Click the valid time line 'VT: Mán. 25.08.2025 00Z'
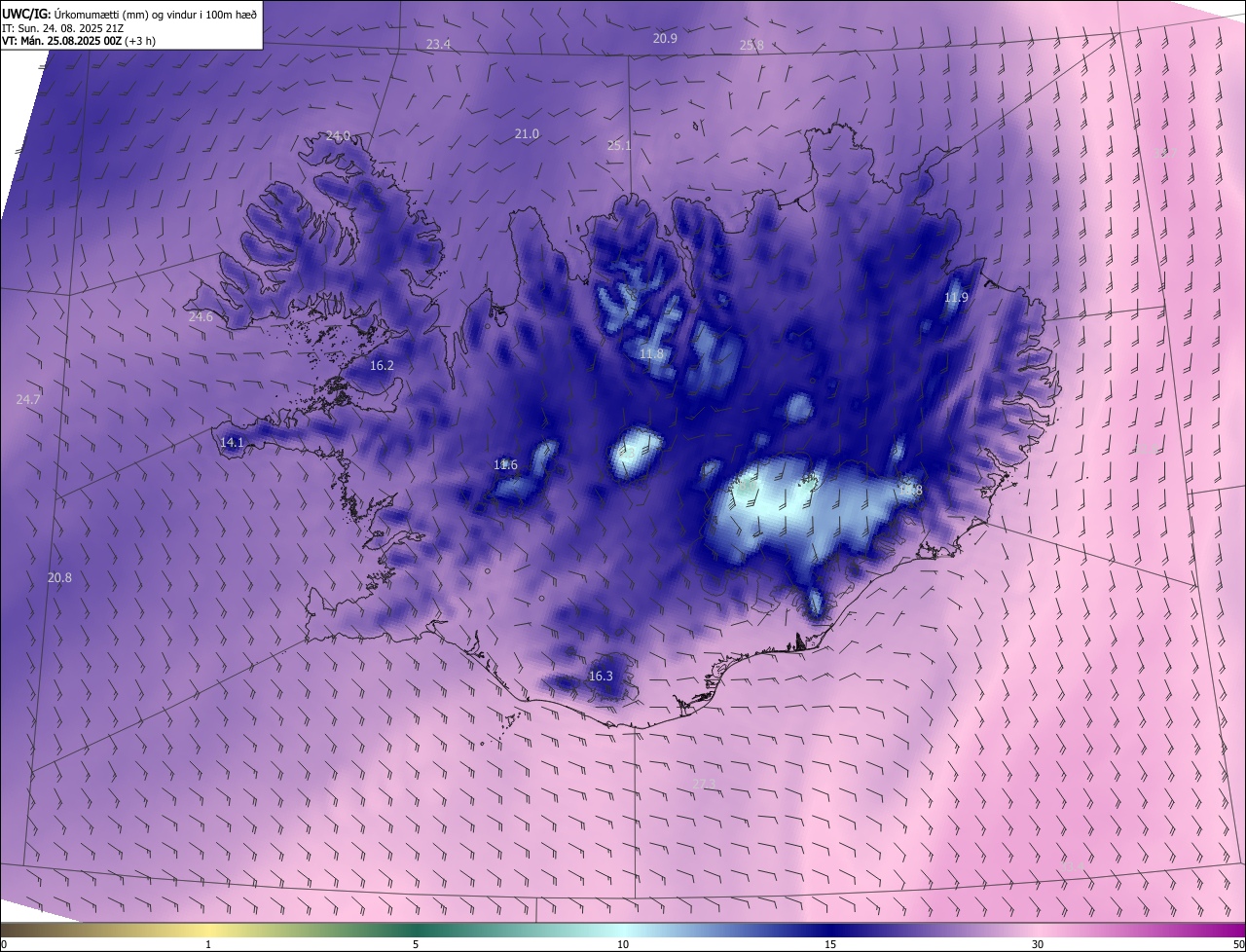 pyautogui.click(x=61, y=41)
